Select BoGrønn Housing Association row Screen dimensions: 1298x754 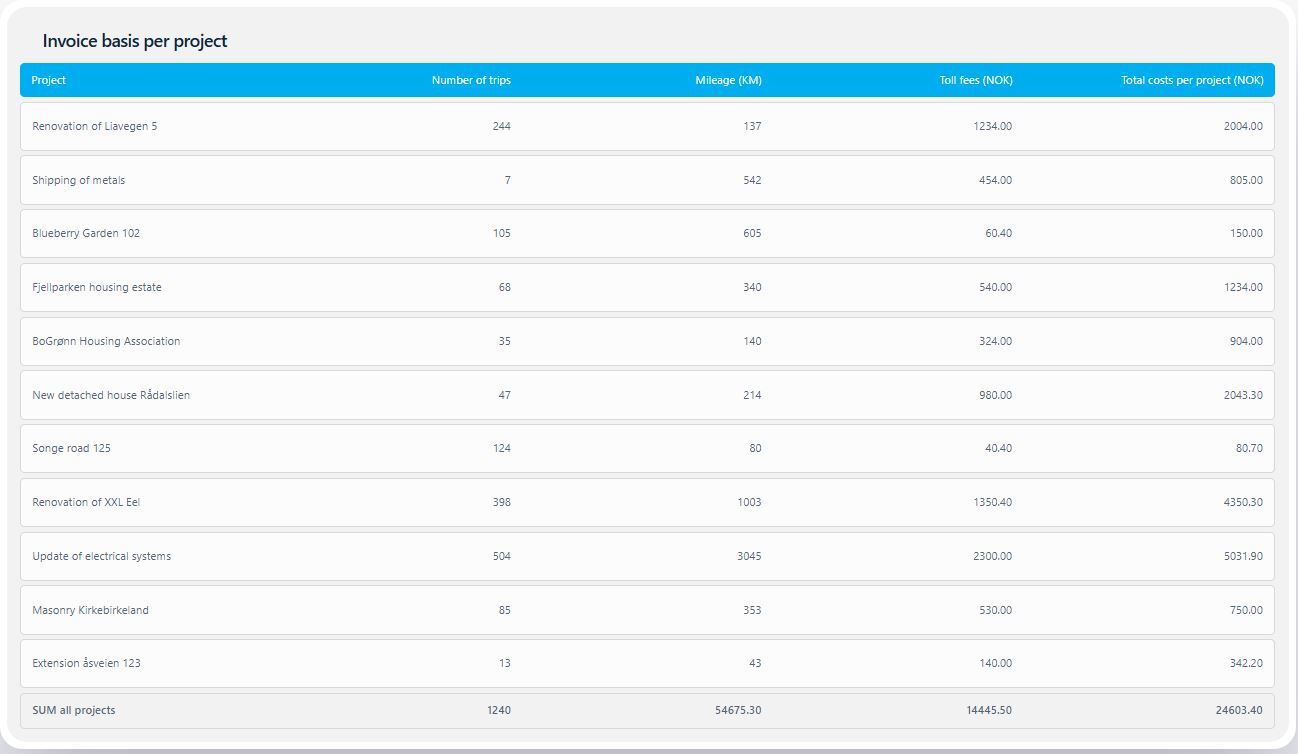(106, 341)
